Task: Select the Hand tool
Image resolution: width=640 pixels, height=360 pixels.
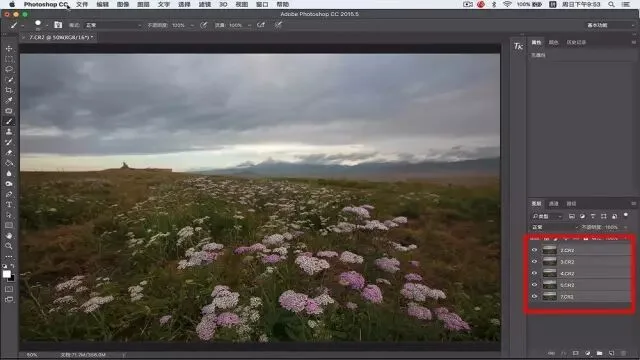Action: tap(9, 236)
